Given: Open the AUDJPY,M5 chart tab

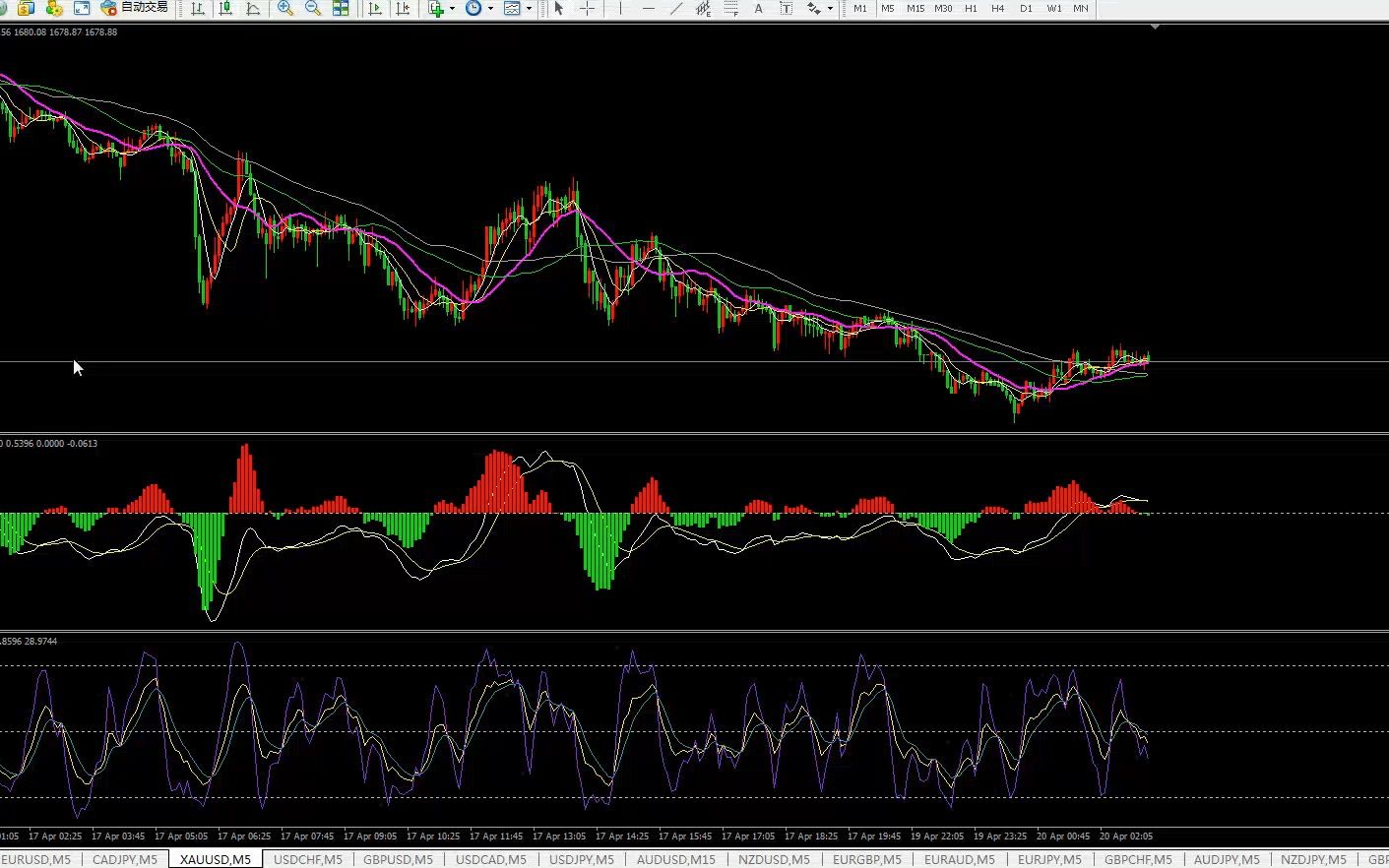Looking at the screenshot, I should [1227, 859].
